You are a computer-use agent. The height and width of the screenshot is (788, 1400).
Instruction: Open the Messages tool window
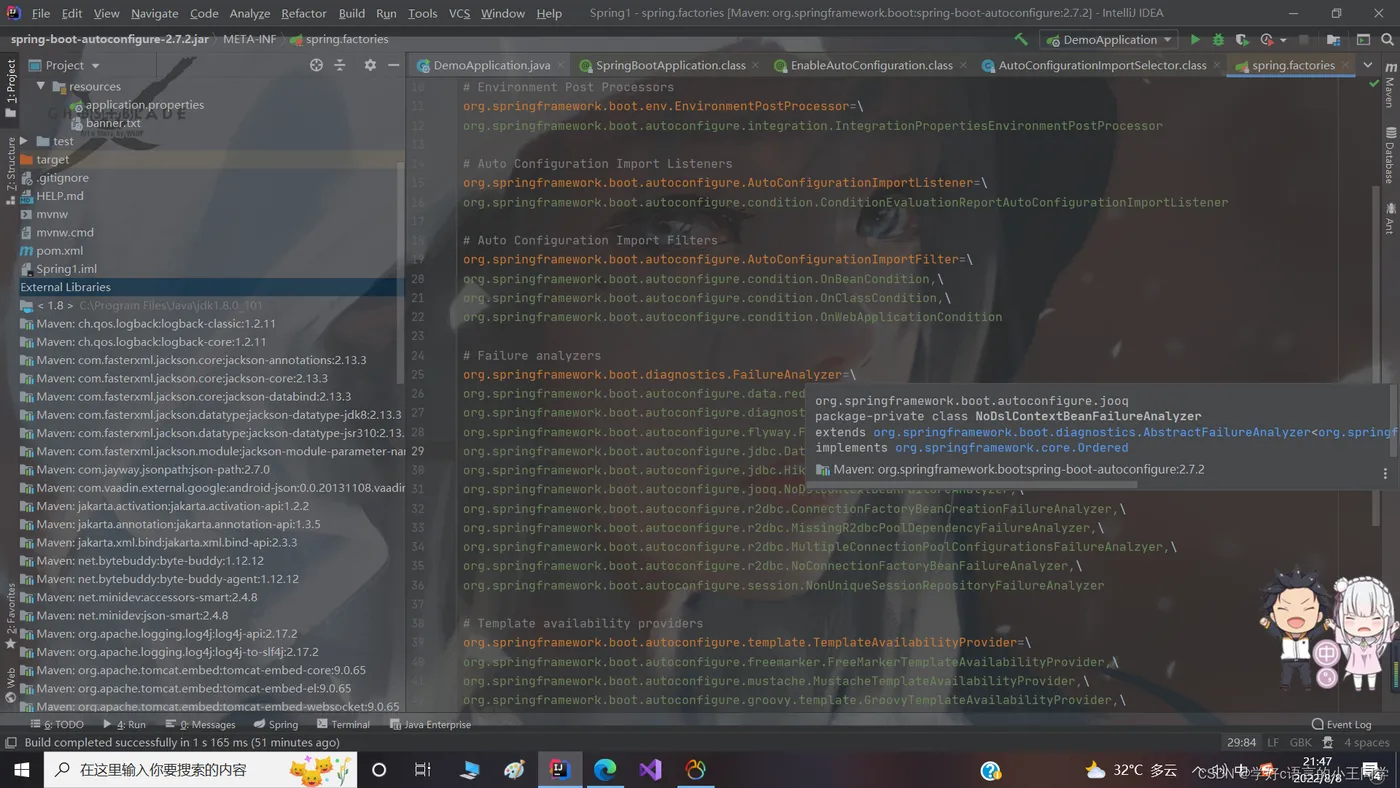pos(200,724)
